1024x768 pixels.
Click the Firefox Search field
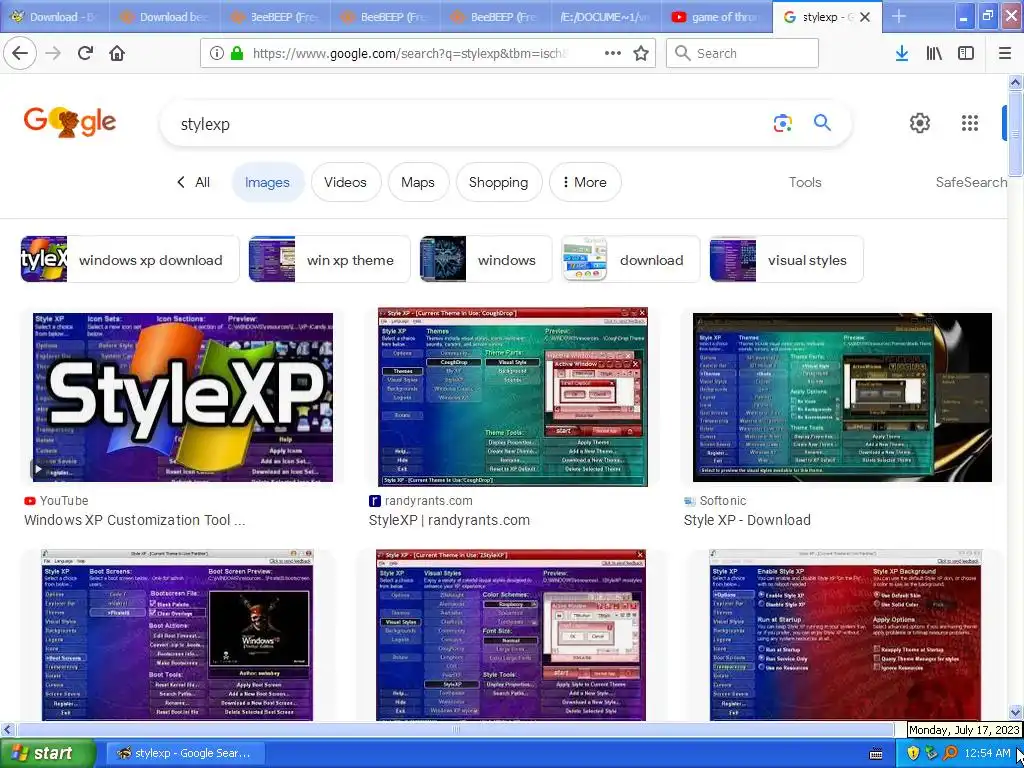click(x=742, y=53)
